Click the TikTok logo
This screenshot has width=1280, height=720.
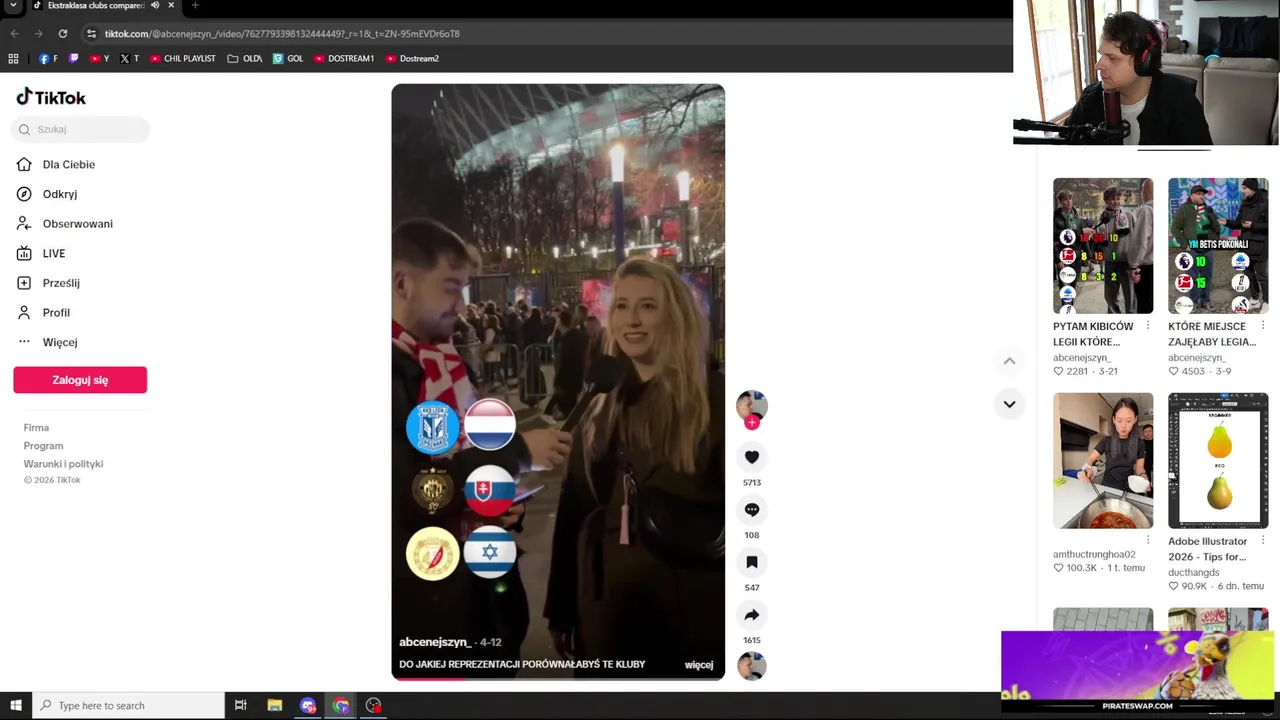point(51,97)
